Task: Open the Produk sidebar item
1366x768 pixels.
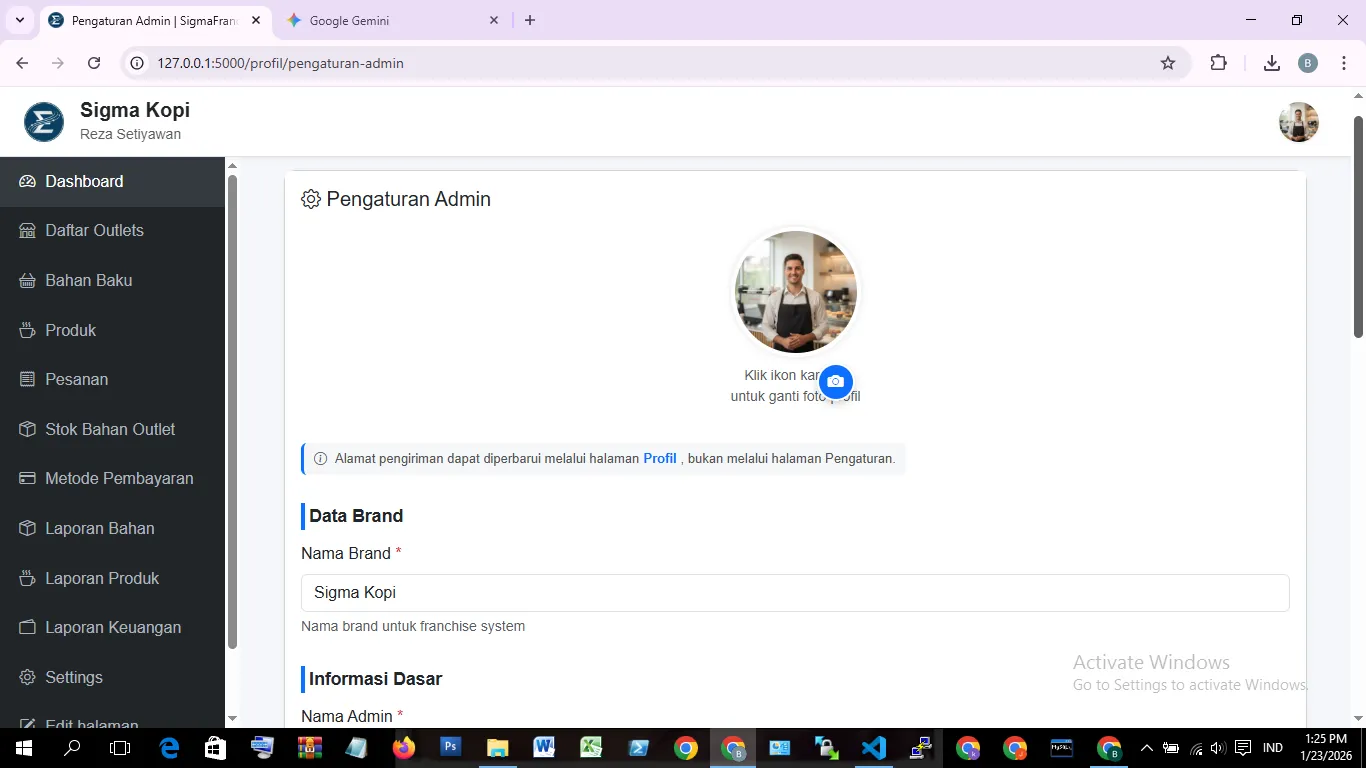Action: pyautogui.click(x=112, y=330)
